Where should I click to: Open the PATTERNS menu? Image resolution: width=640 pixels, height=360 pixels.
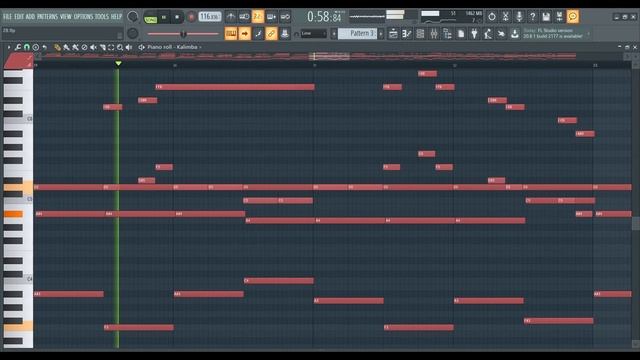tap(48, 17)
